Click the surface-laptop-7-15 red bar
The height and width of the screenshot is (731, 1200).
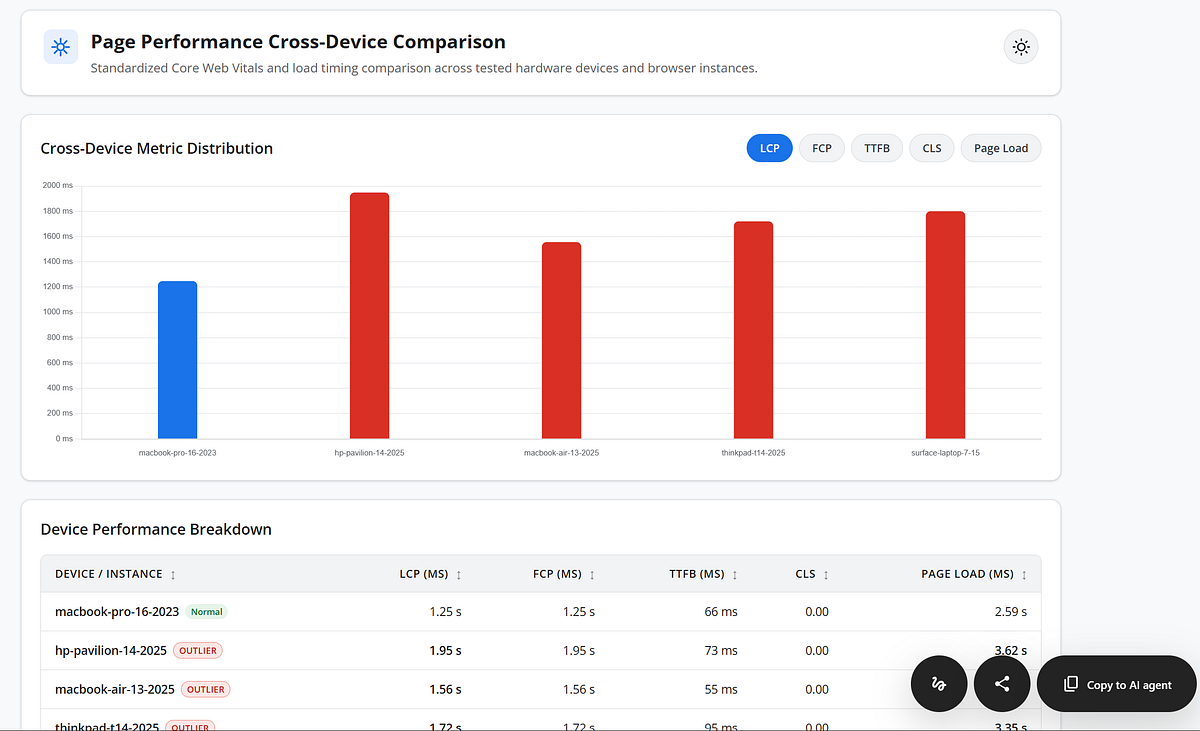point(945,325)
